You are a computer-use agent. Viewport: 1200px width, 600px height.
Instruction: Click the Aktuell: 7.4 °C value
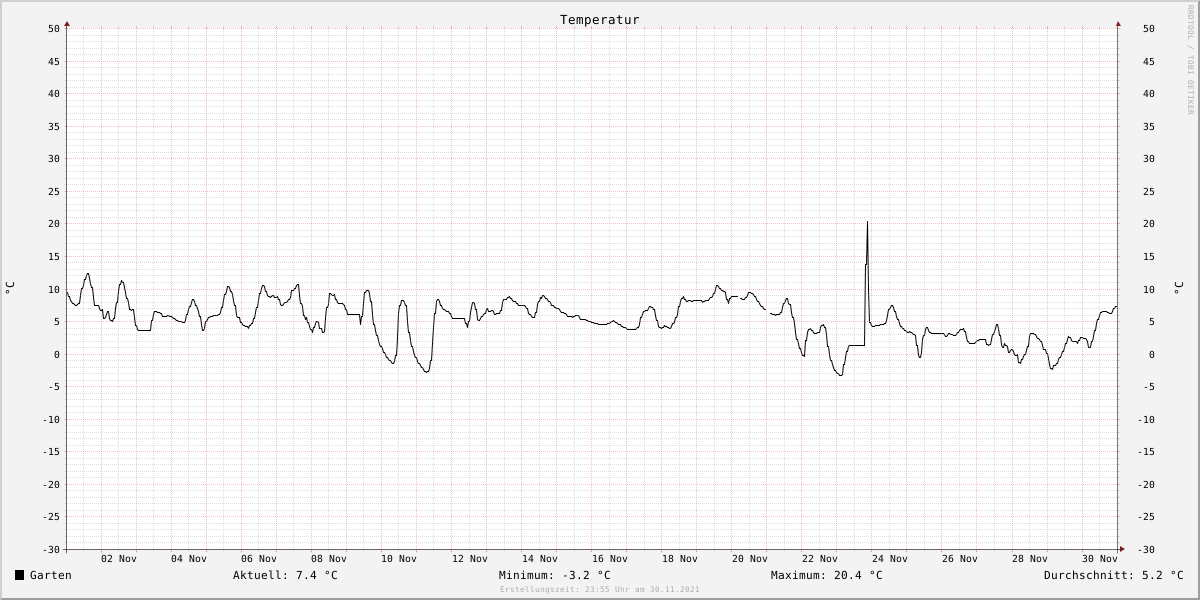pyautogui.click(x=285, y=575)
